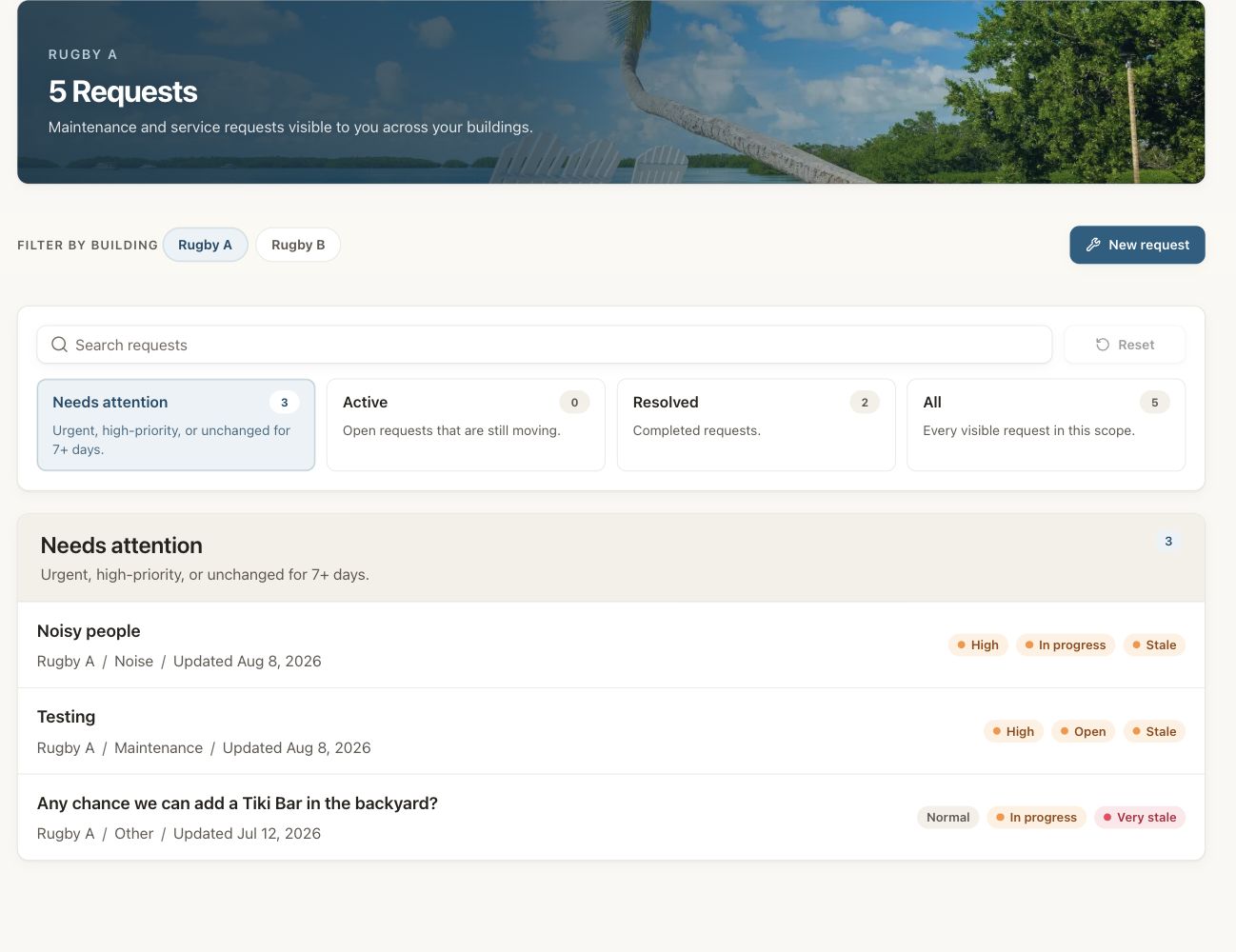The height and width of the screenshot is (952, 1236).
Task: Click the High badge on Noisy people
Action: (x=978, y=645)
